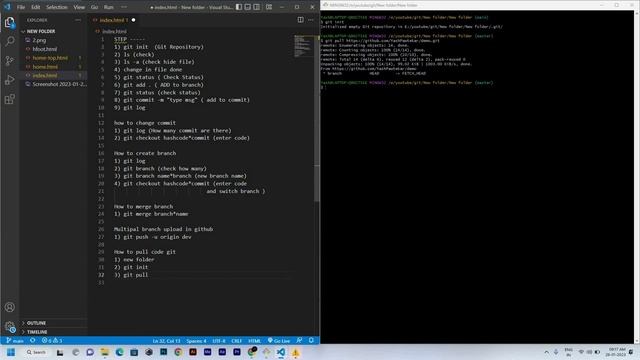
Task: Click the main branch status bar item
Action: (15, 340)
